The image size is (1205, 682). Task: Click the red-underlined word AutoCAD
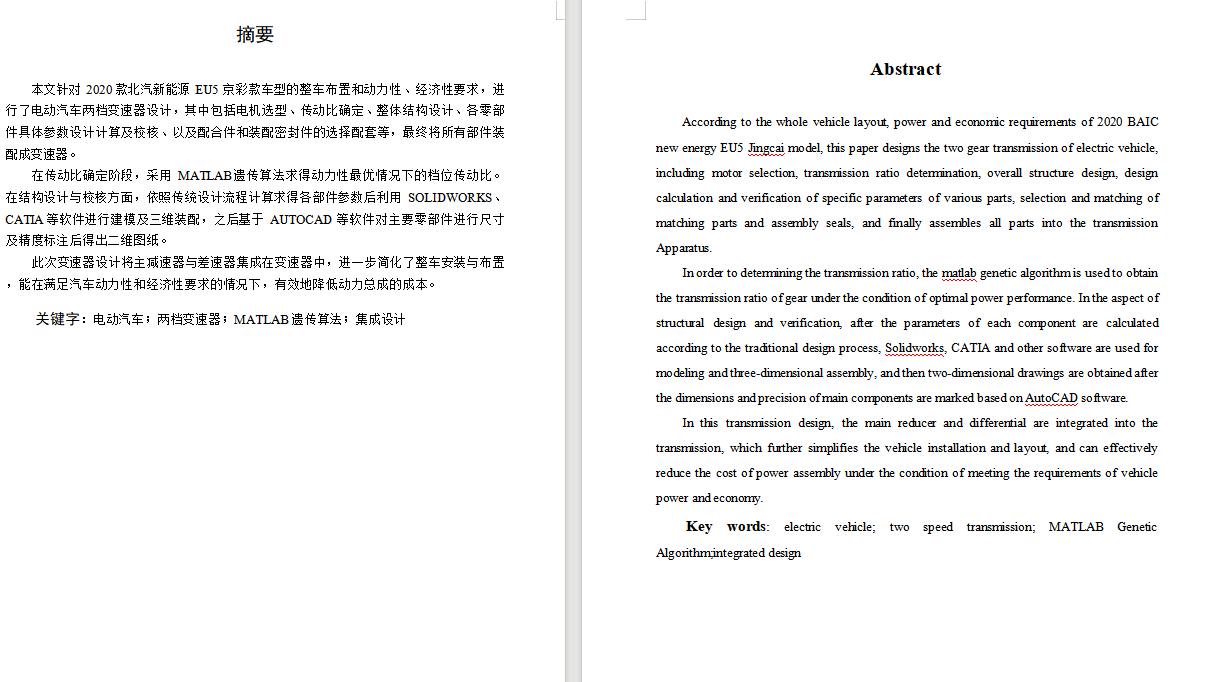[1051, 398]
